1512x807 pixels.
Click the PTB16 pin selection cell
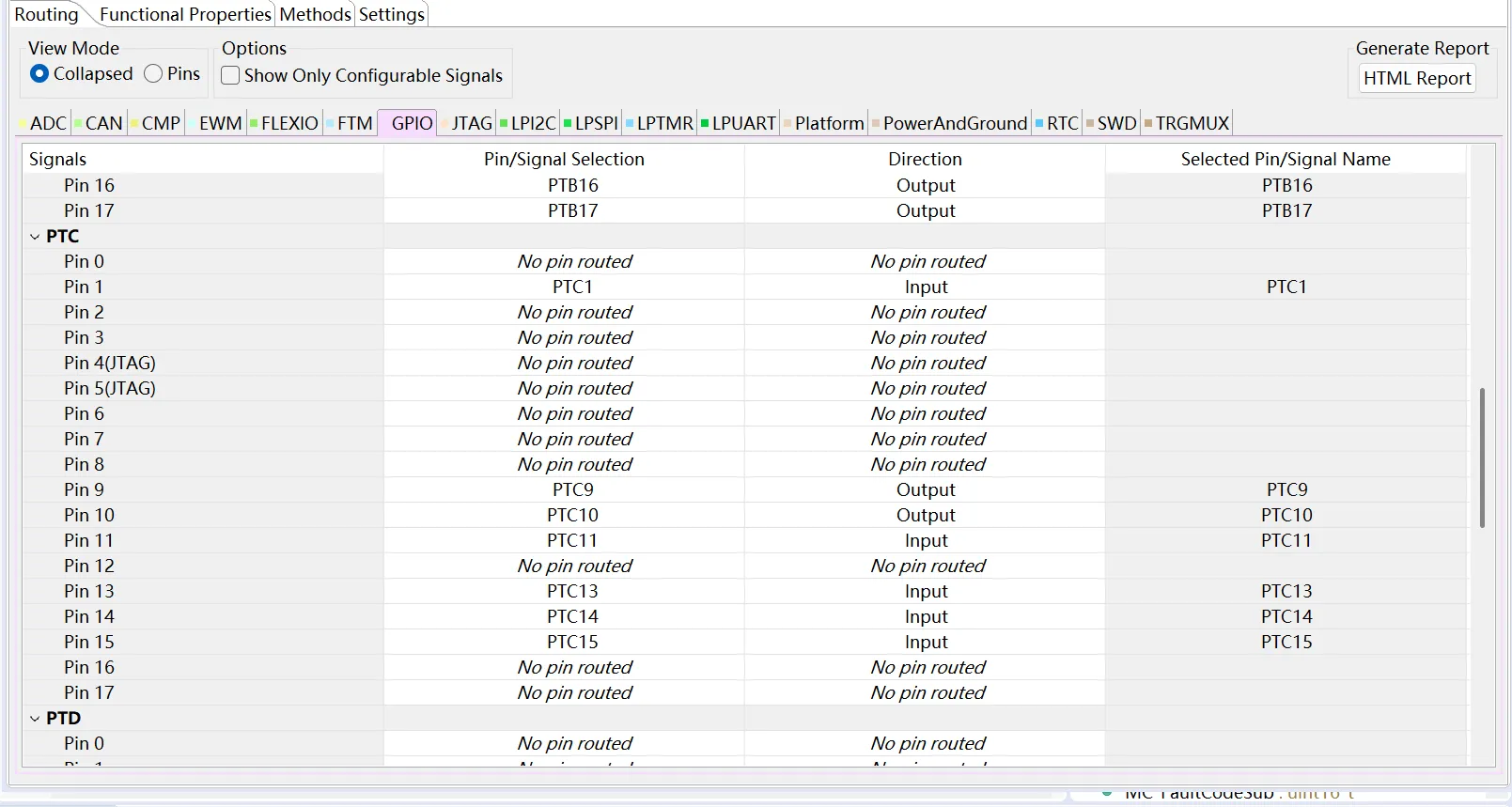(564, 185)
